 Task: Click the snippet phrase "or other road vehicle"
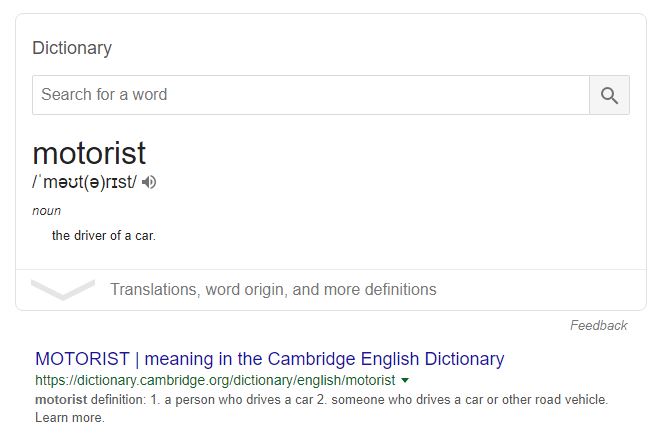click(536, 399)
